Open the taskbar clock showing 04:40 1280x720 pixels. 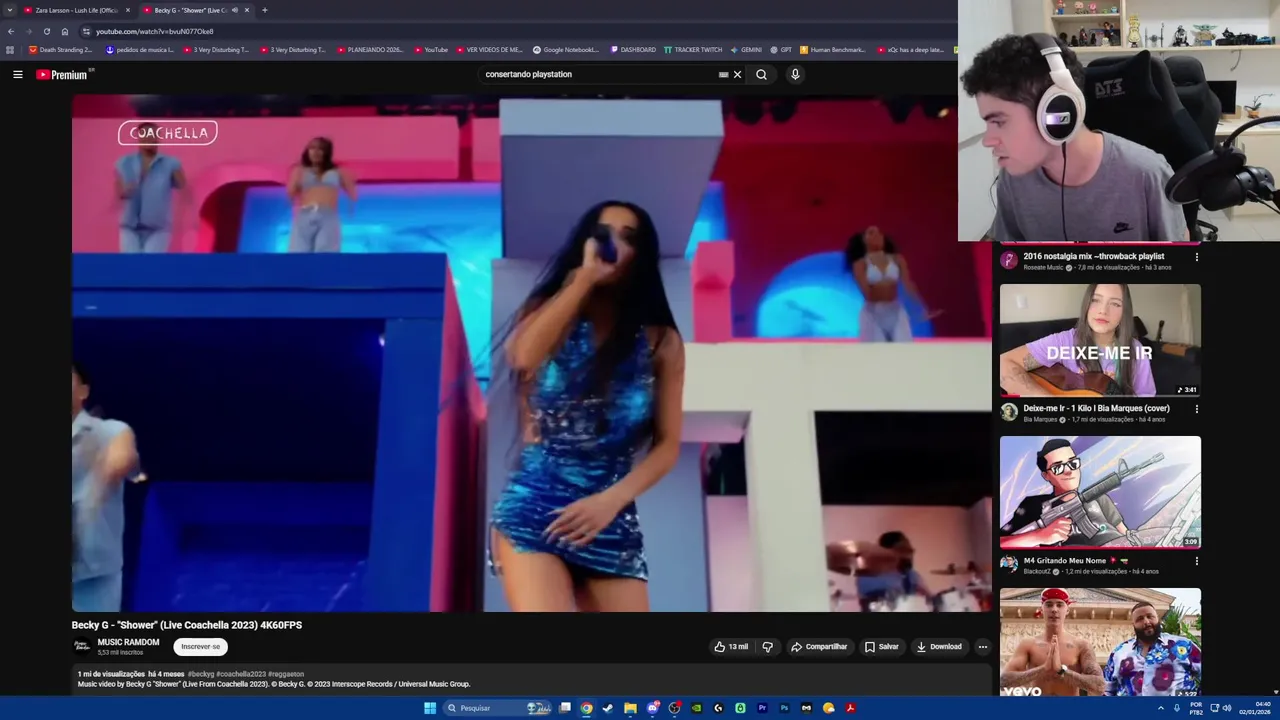pos(1255,708)
